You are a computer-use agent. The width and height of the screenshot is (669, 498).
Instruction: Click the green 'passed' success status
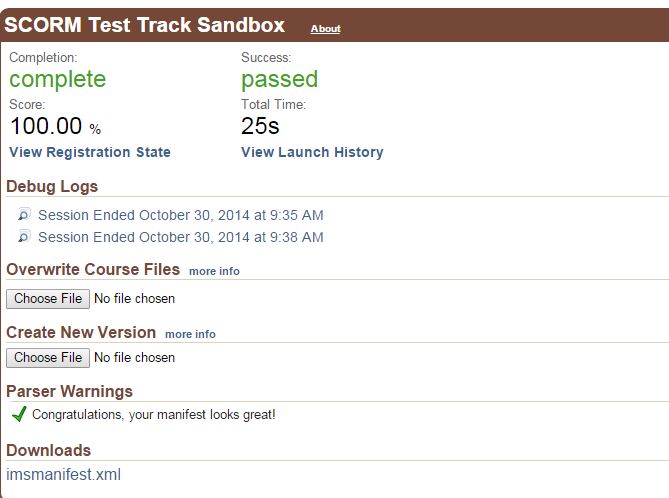pos(279,79)
